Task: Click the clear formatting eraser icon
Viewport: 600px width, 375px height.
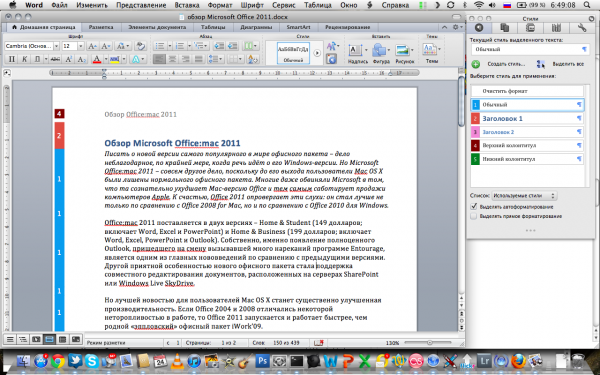Action: [x=140, y=46]
